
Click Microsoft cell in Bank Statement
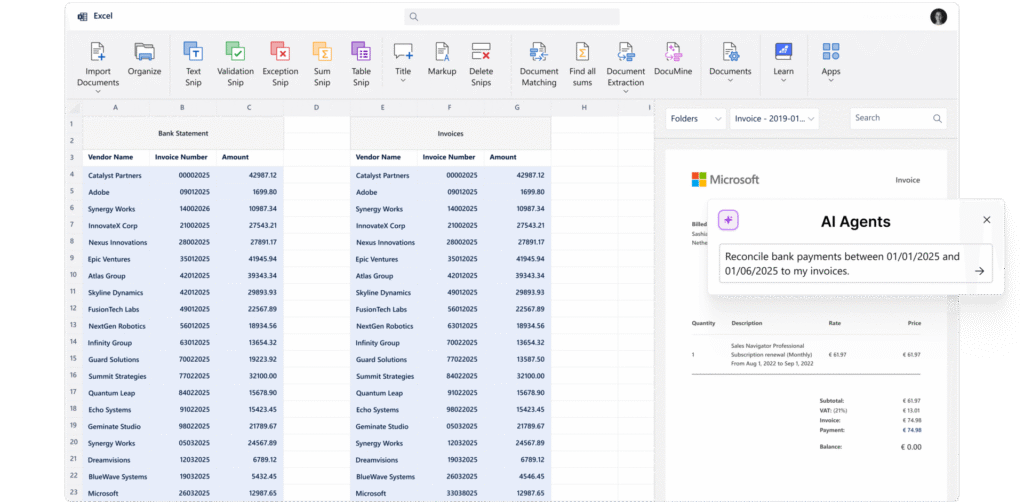tap(116, 494)
